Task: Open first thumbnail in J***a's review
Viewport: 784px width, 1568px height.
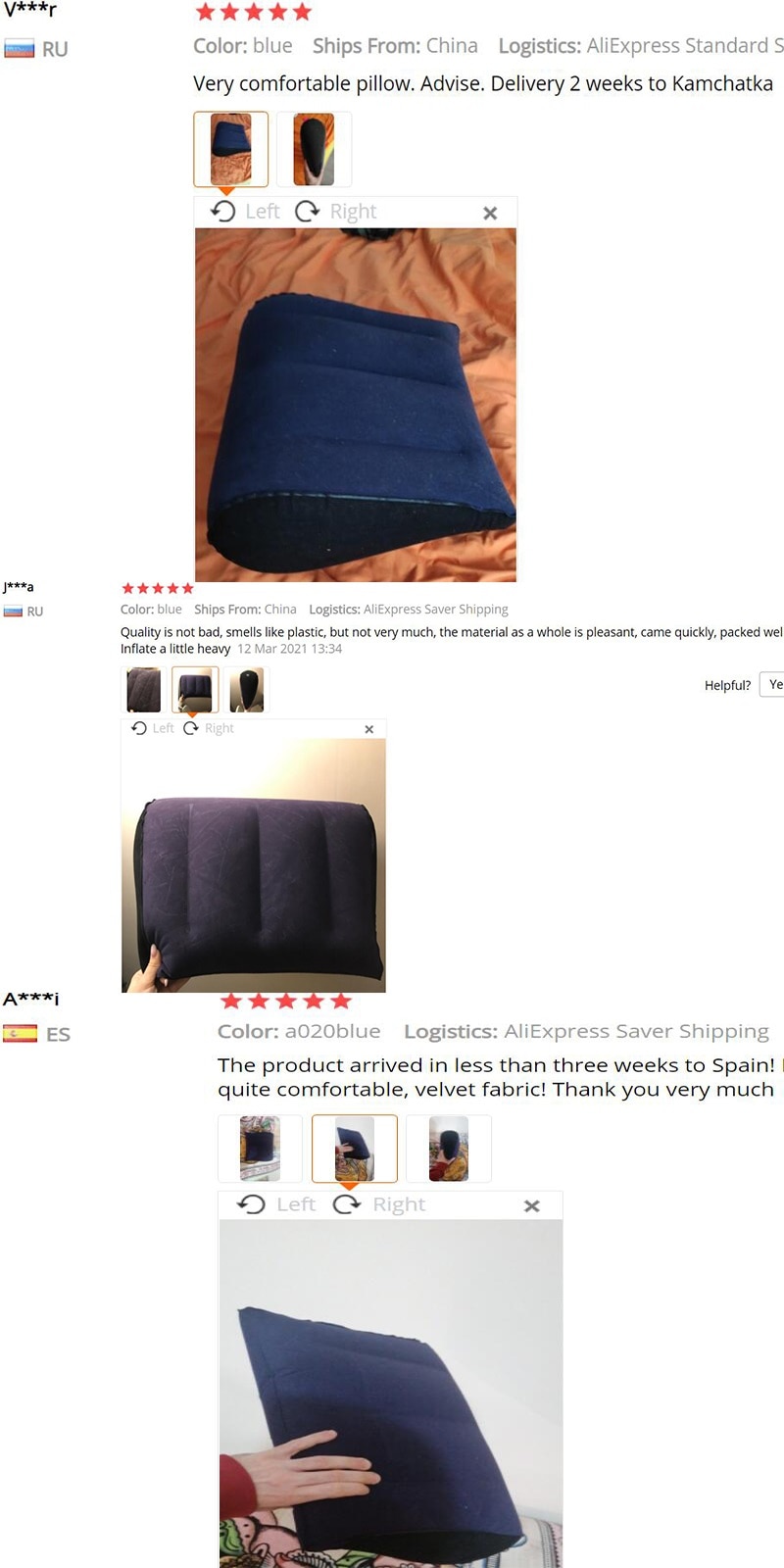Action: [x=143, y=690]
